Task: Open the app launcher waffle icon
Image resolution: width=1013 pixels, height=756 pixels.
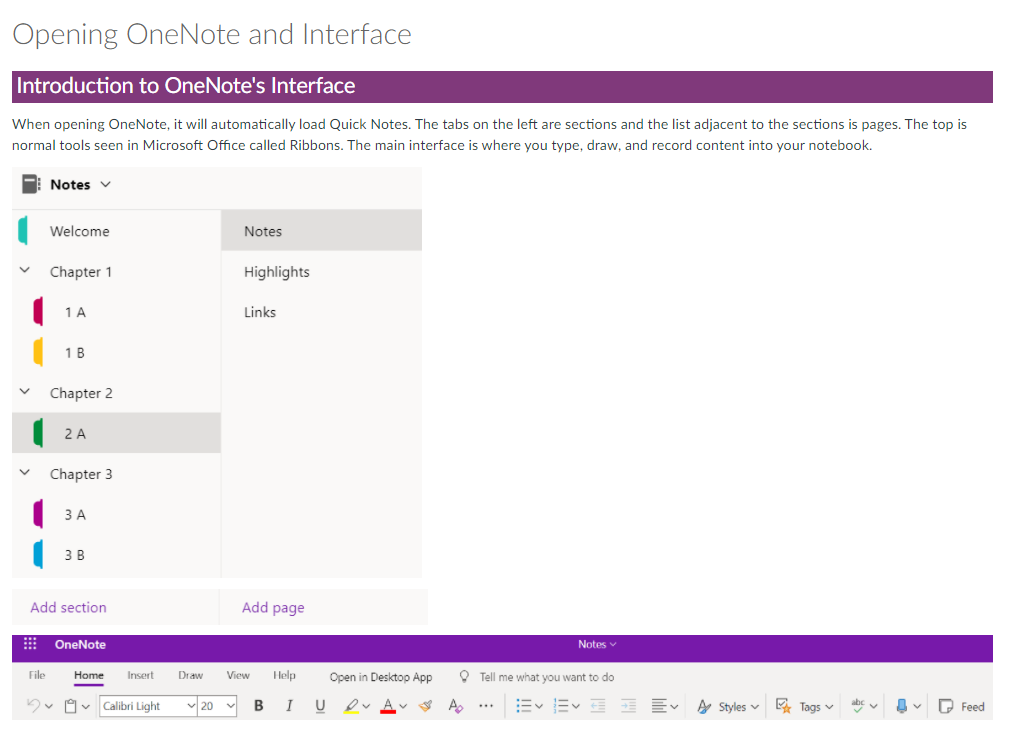Action: pos(30,645)
